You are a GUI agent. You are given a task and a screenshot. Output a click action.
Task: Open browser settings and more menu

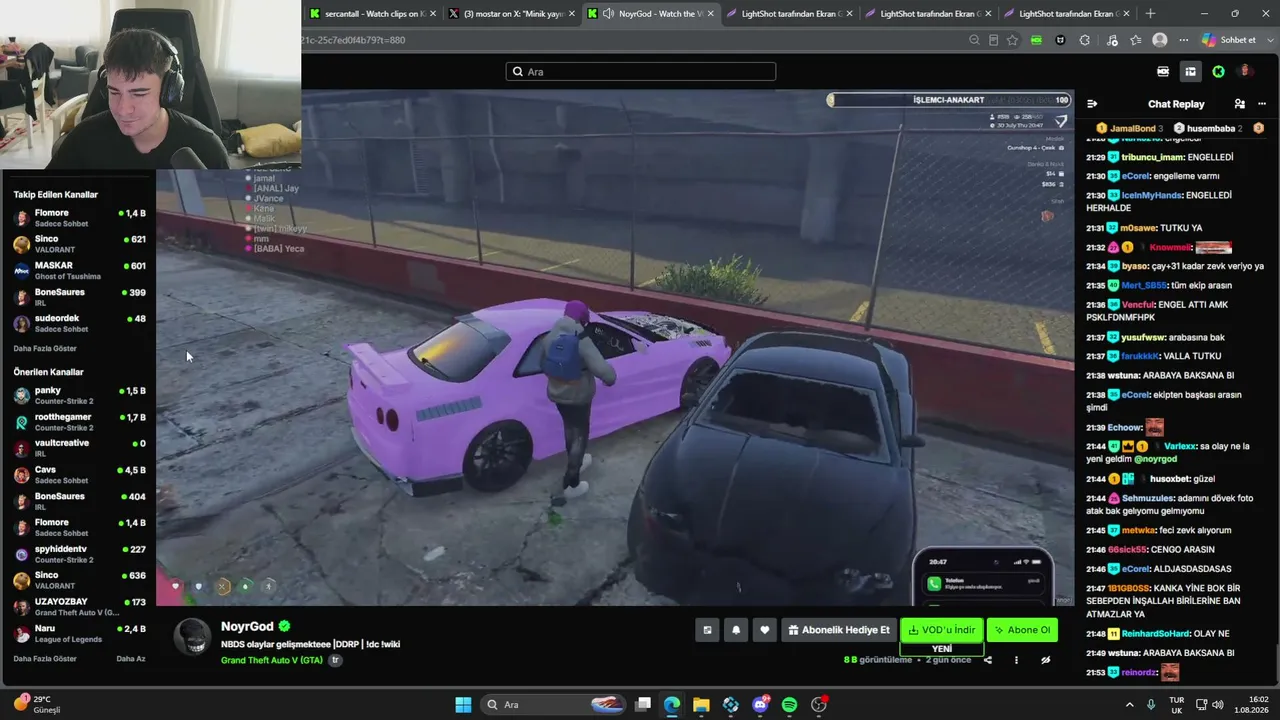[1184, 40]
